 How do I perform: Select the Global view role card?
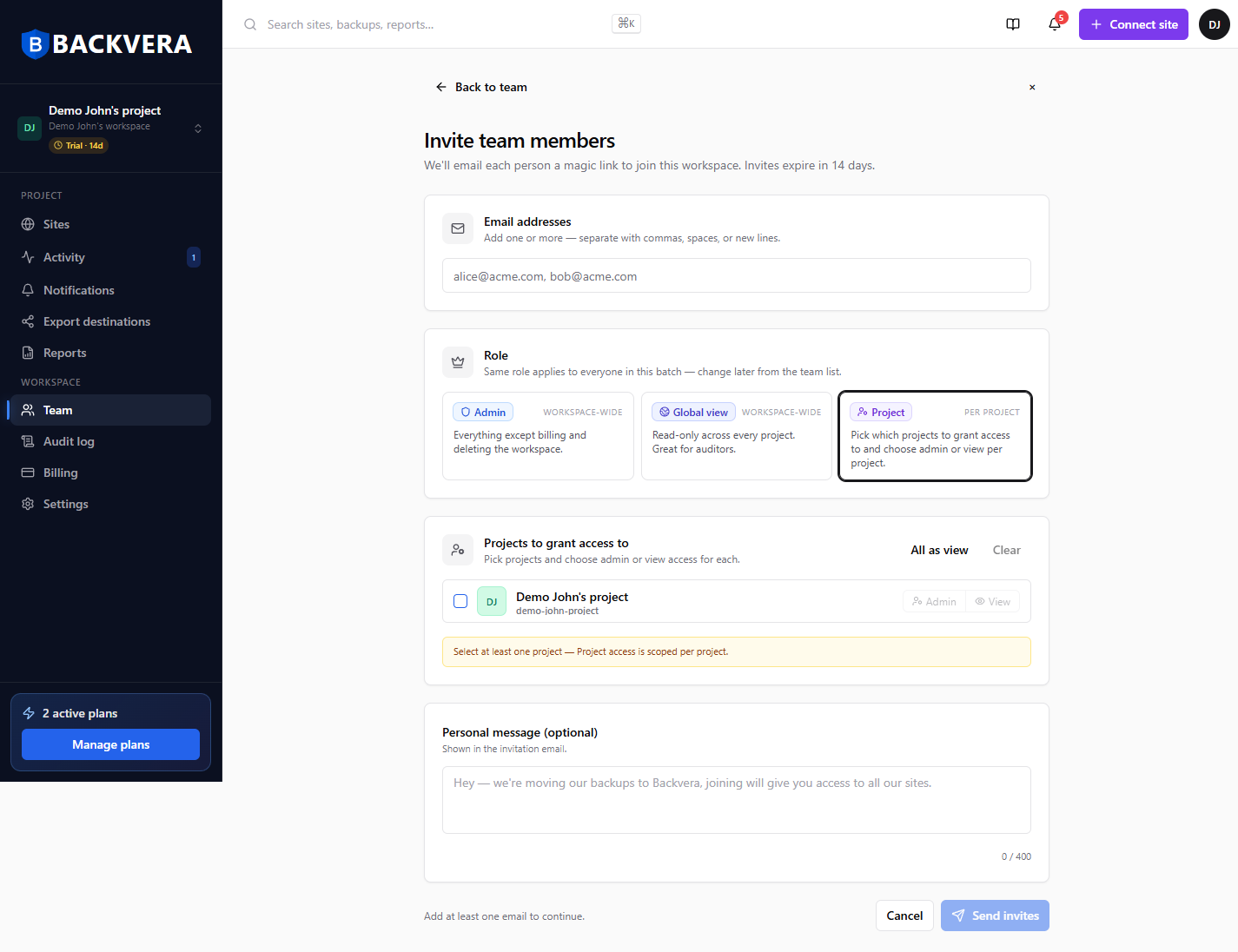coord(737,436)
